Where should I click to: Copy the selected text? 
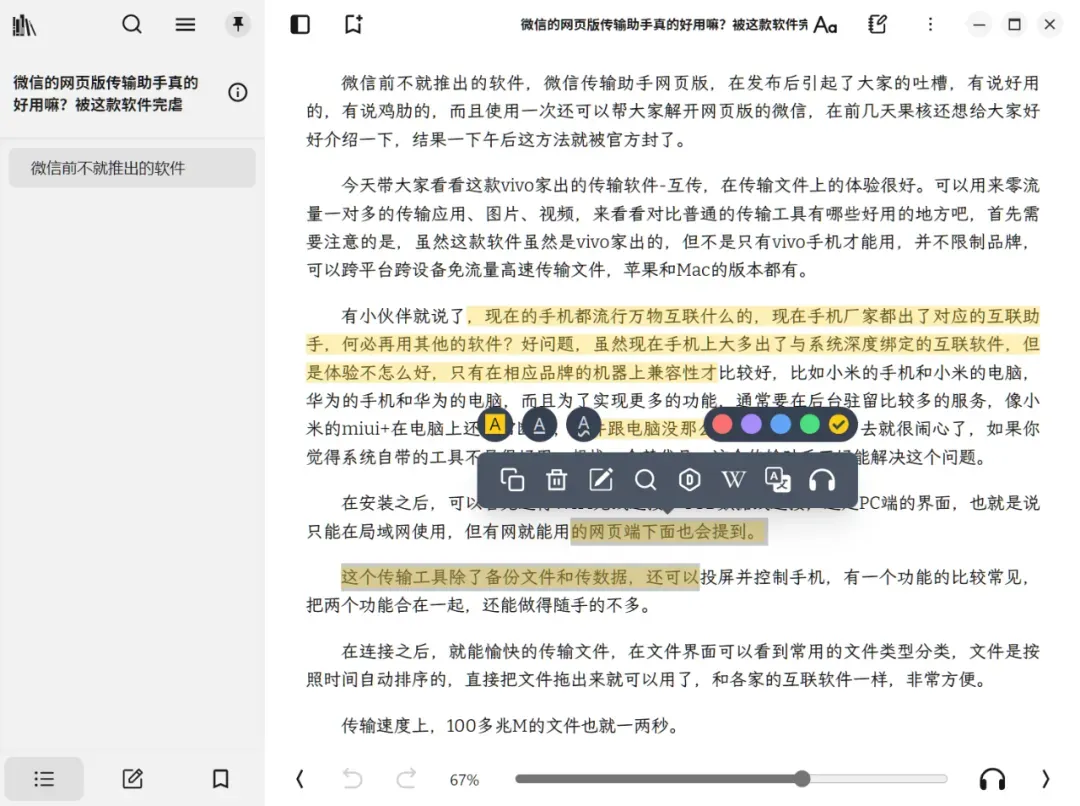pyautogui.click(x=512, y=479)
